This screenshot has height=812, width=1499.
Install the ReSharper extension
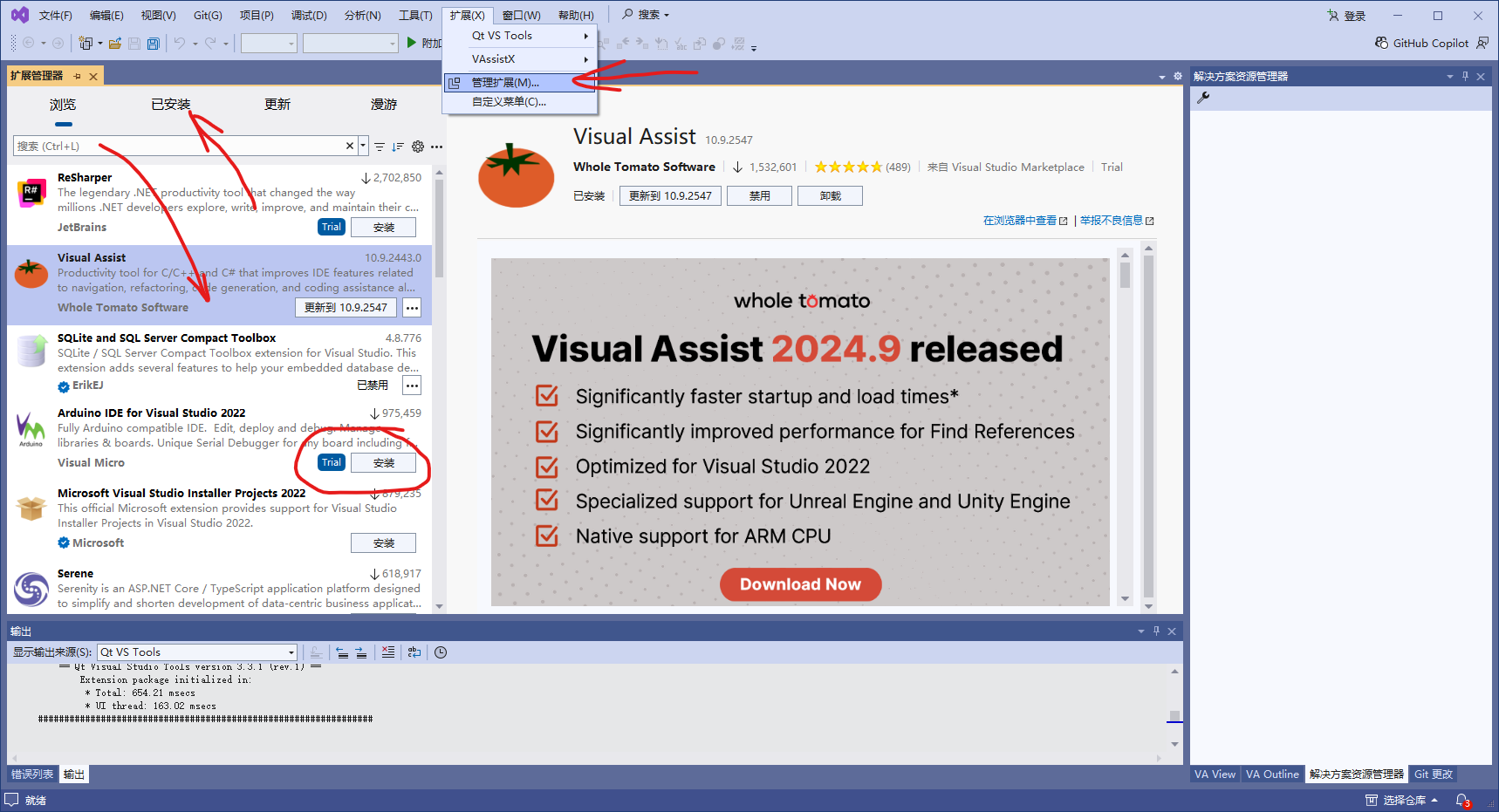click(384, 228)
